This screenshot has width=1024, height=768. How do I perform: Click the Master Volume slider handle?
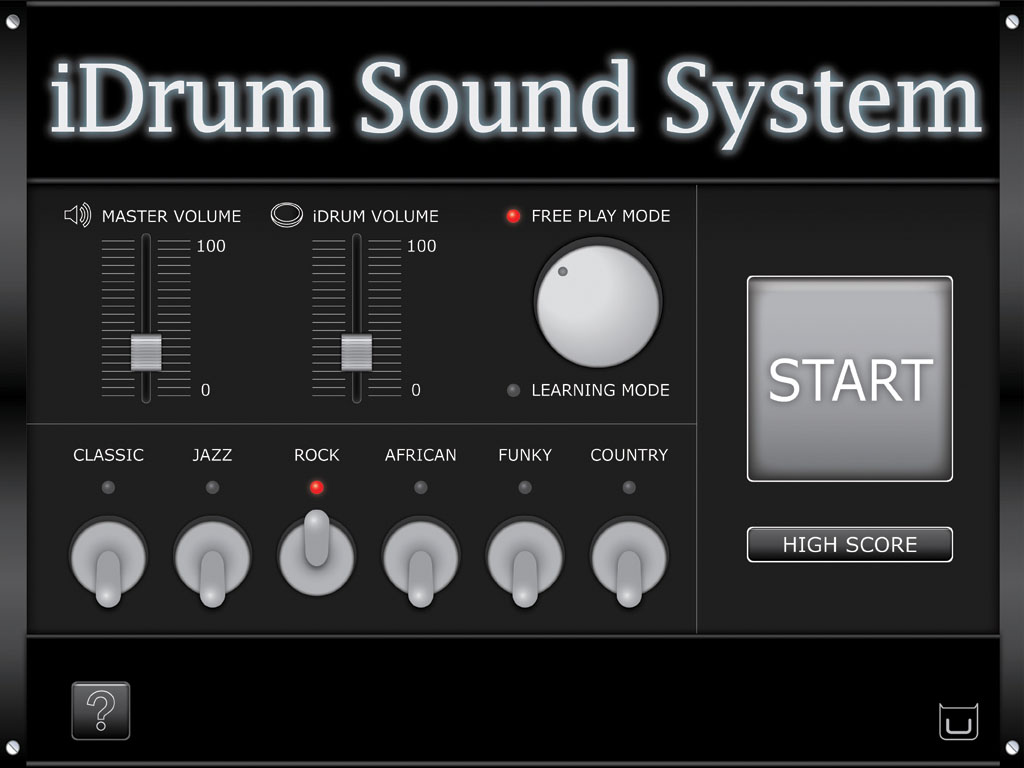pyautogui.click(x=146, y=352)
